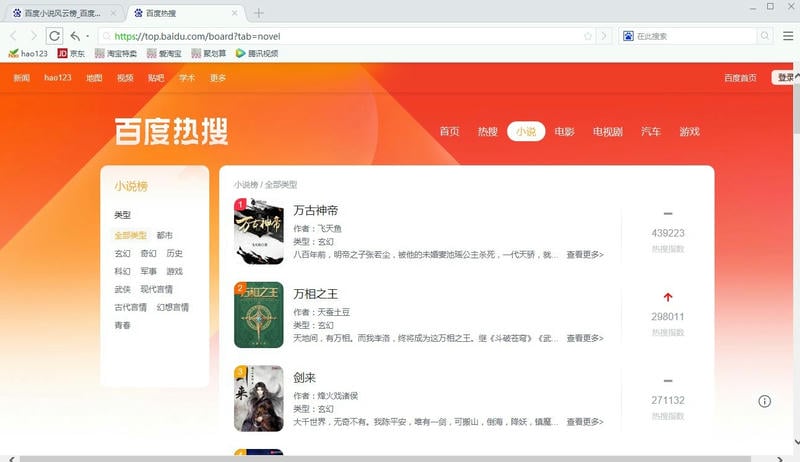Switch to the 百度小说风云榜 tab

(62, 13)
